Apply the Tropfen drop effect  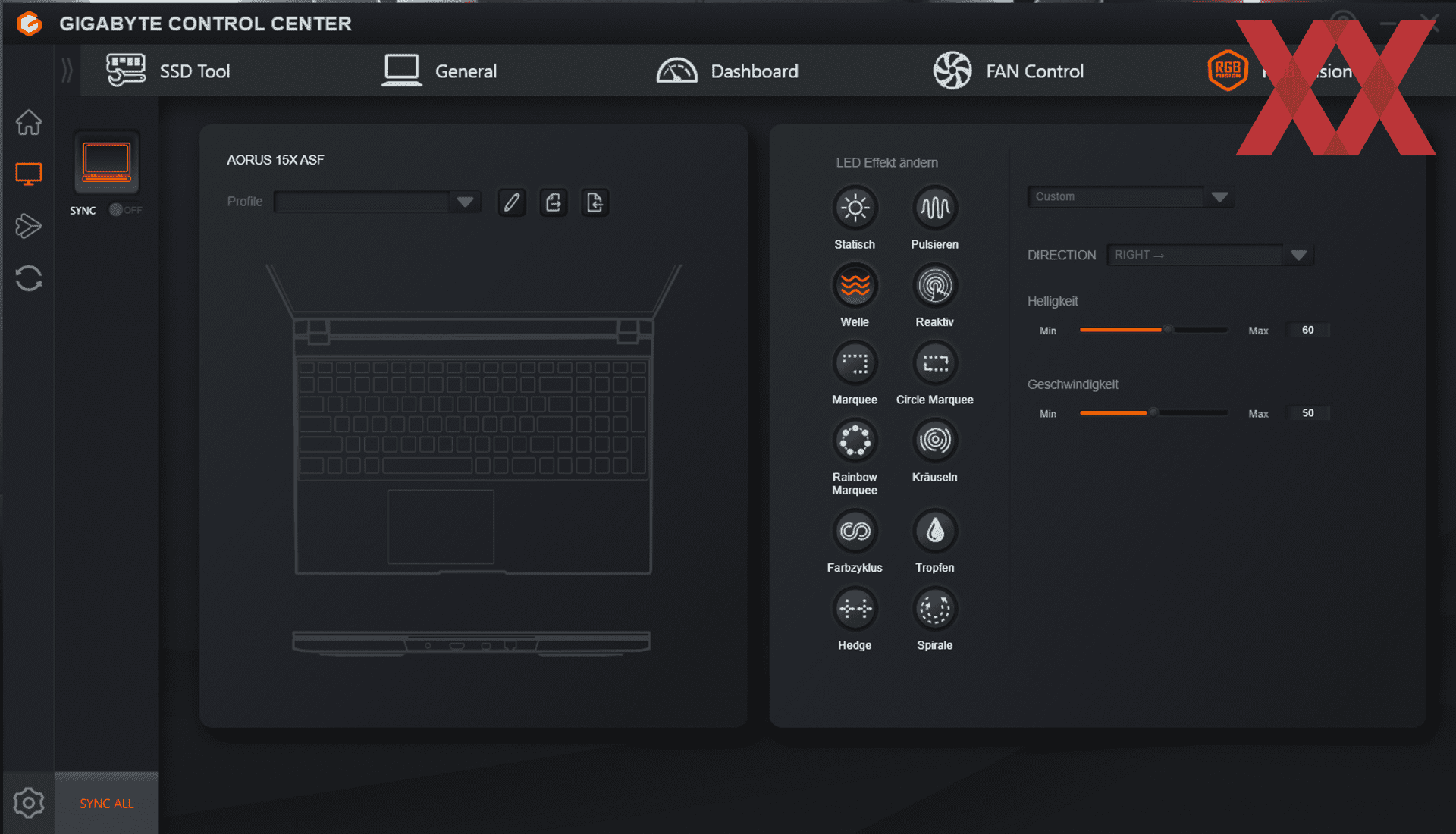(x=934, y=531)
